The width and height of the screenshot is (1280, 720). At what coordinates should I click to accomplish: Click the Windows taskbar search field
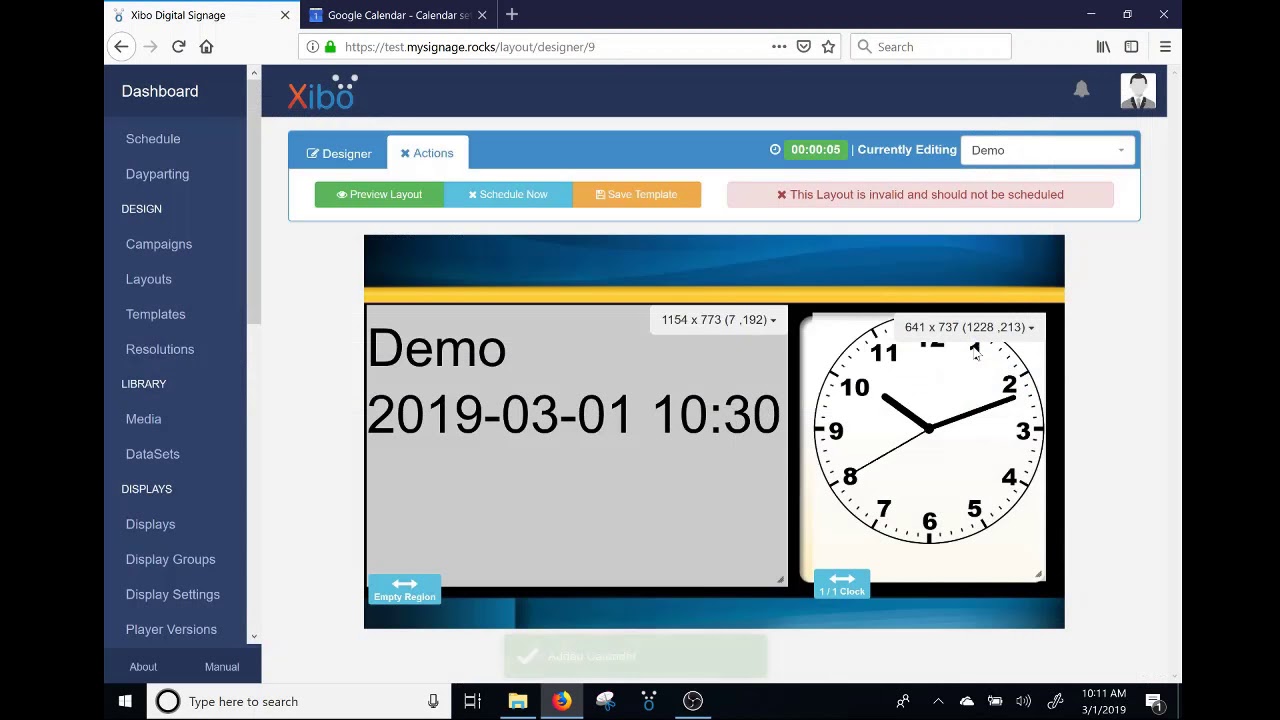300,701
